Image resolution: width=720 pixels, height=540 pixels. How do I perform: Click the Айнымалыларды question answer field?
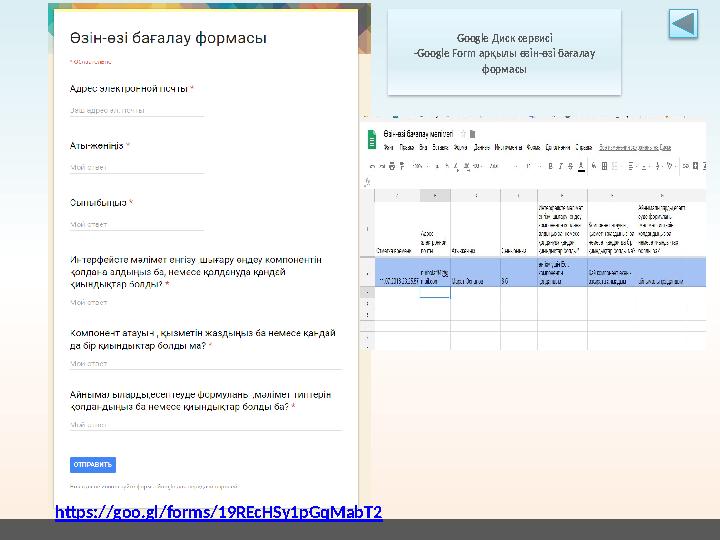click(206, 425)
